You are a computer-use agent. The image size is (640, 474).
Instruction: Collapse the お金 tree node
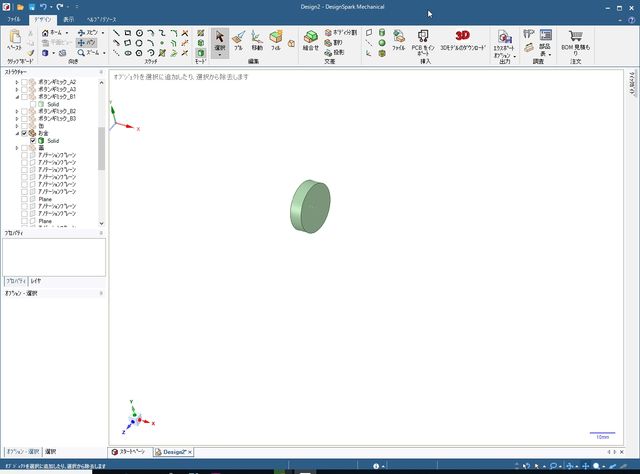click(17, 133)
